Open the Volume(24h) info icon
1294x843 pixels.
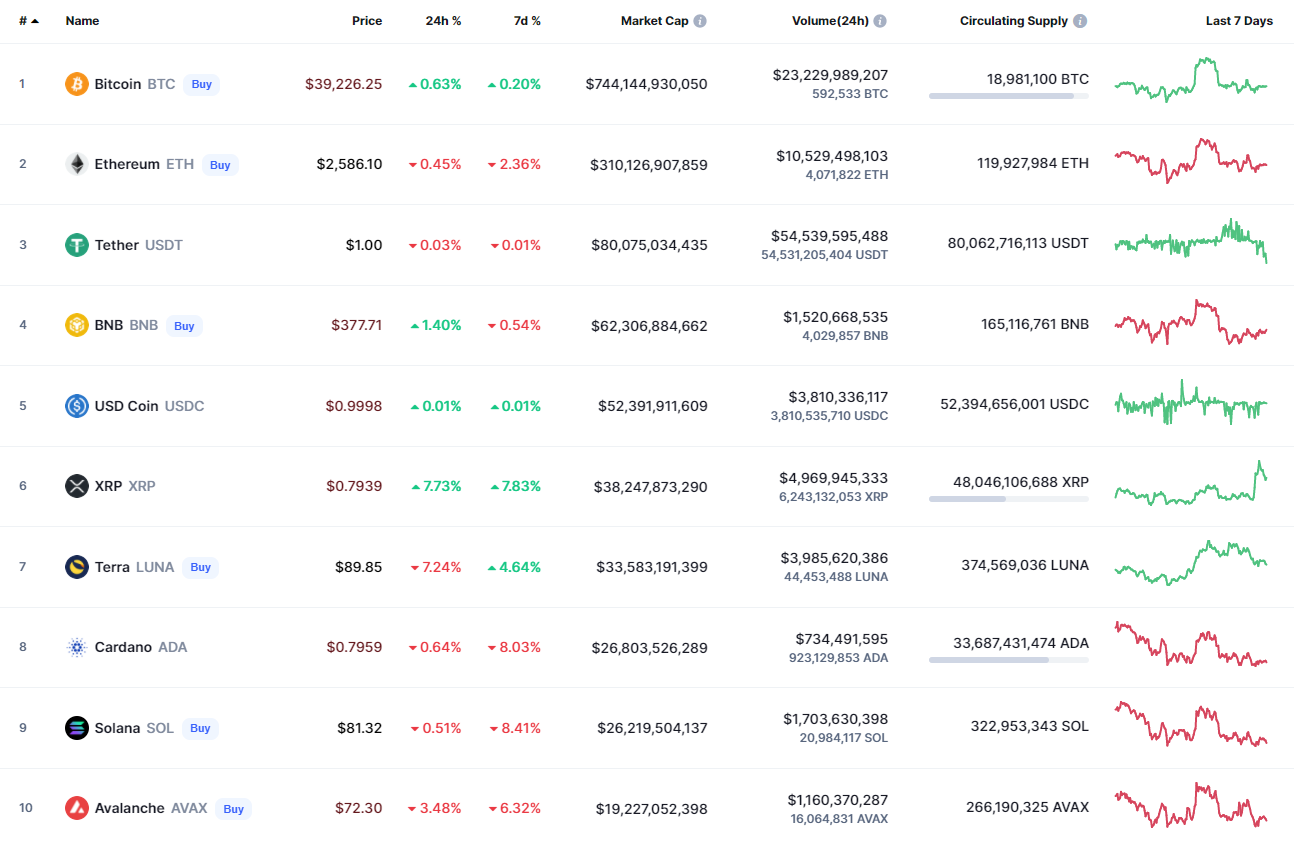tap(880, 21)
